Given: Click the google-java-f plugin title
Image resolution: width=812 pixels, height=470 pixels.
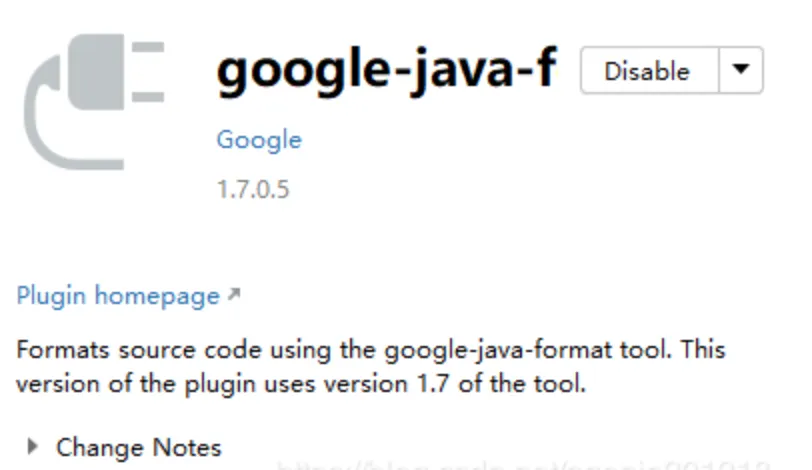Looking at the screenshot, I should [x=386, y=71].
